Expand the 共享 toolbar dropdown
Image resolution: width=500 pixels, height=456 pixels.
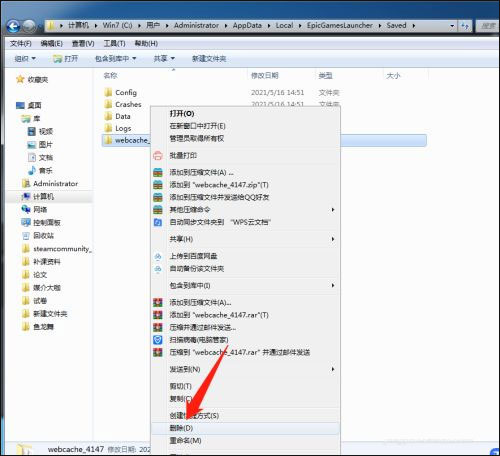pyautogui.click(x=164, y=59)
